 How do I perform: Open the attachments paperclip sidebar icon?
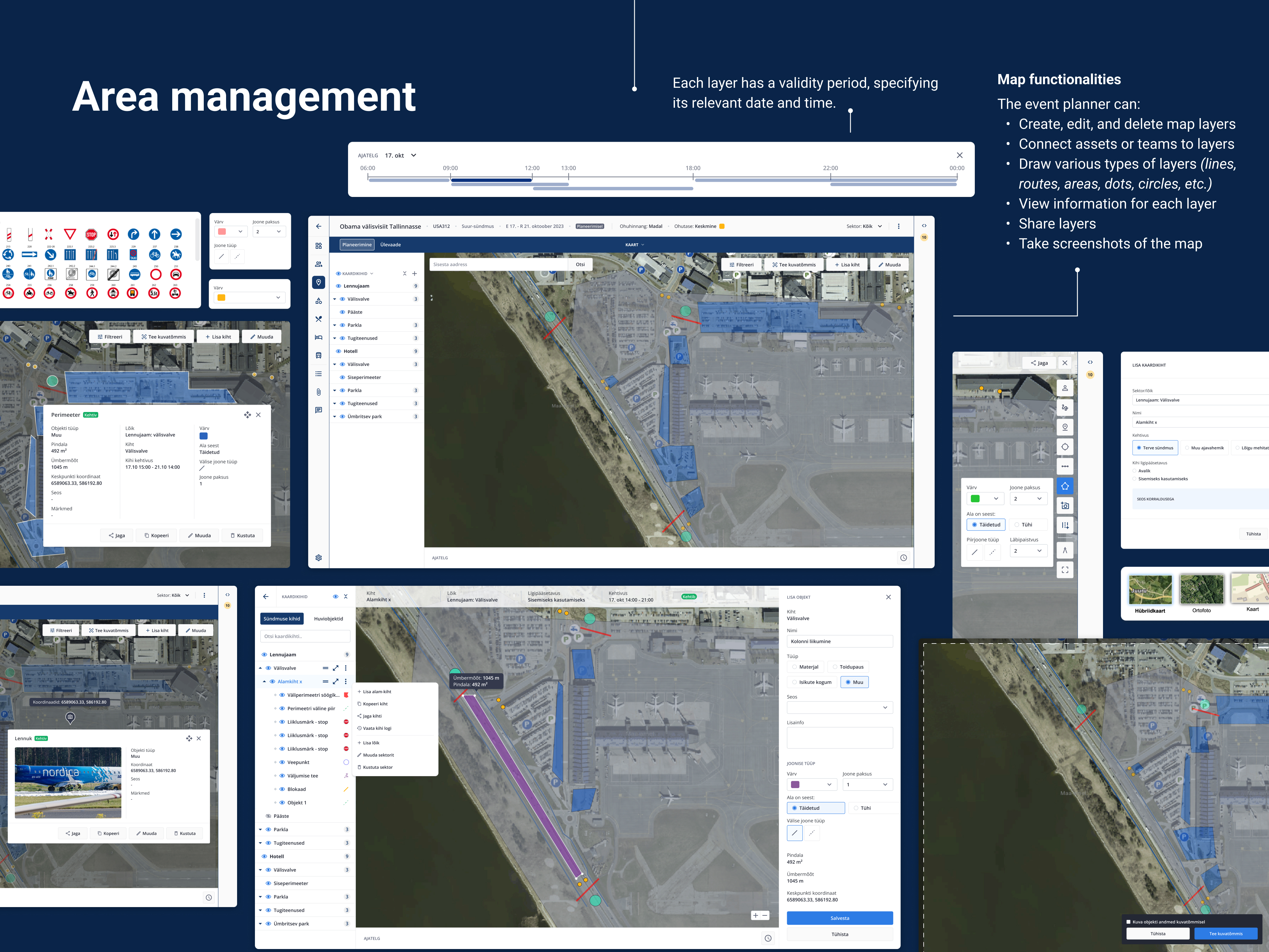click(x=318, y=392)
